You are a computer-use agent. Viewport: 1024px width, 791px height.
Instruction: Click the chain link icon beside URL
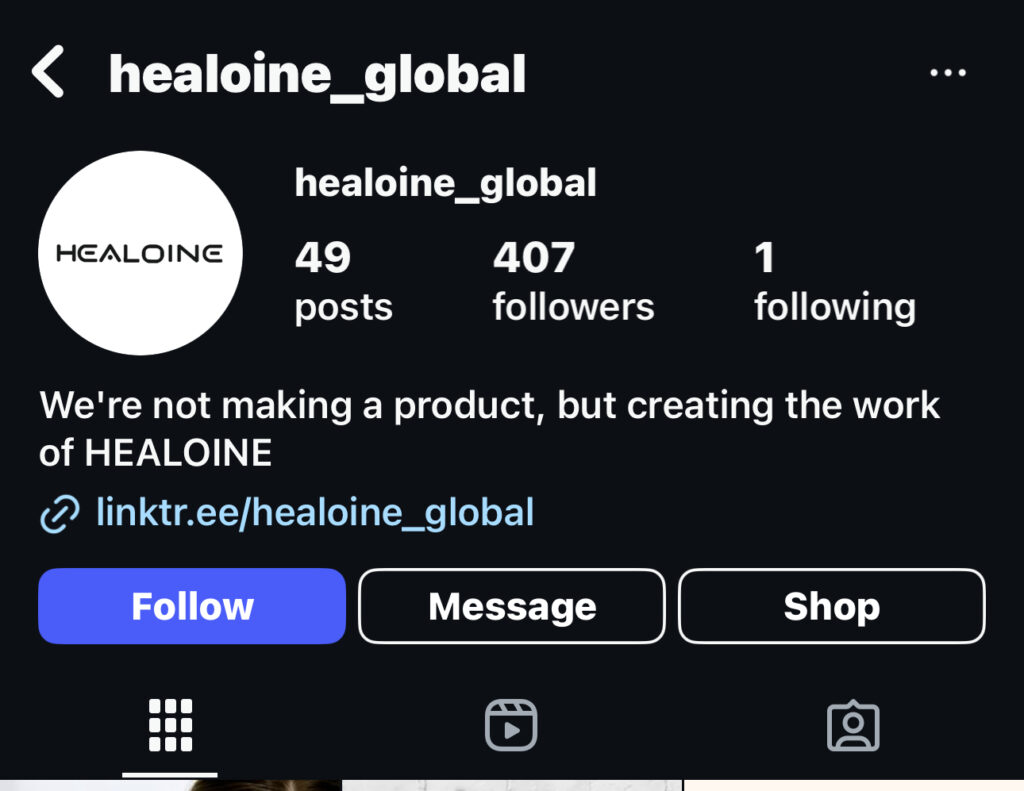click(60, 513)
